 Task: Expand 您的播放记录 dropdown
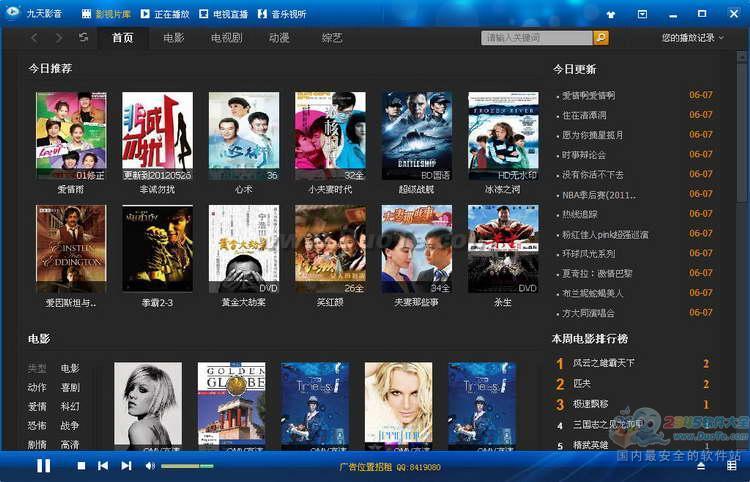(693, 38)
